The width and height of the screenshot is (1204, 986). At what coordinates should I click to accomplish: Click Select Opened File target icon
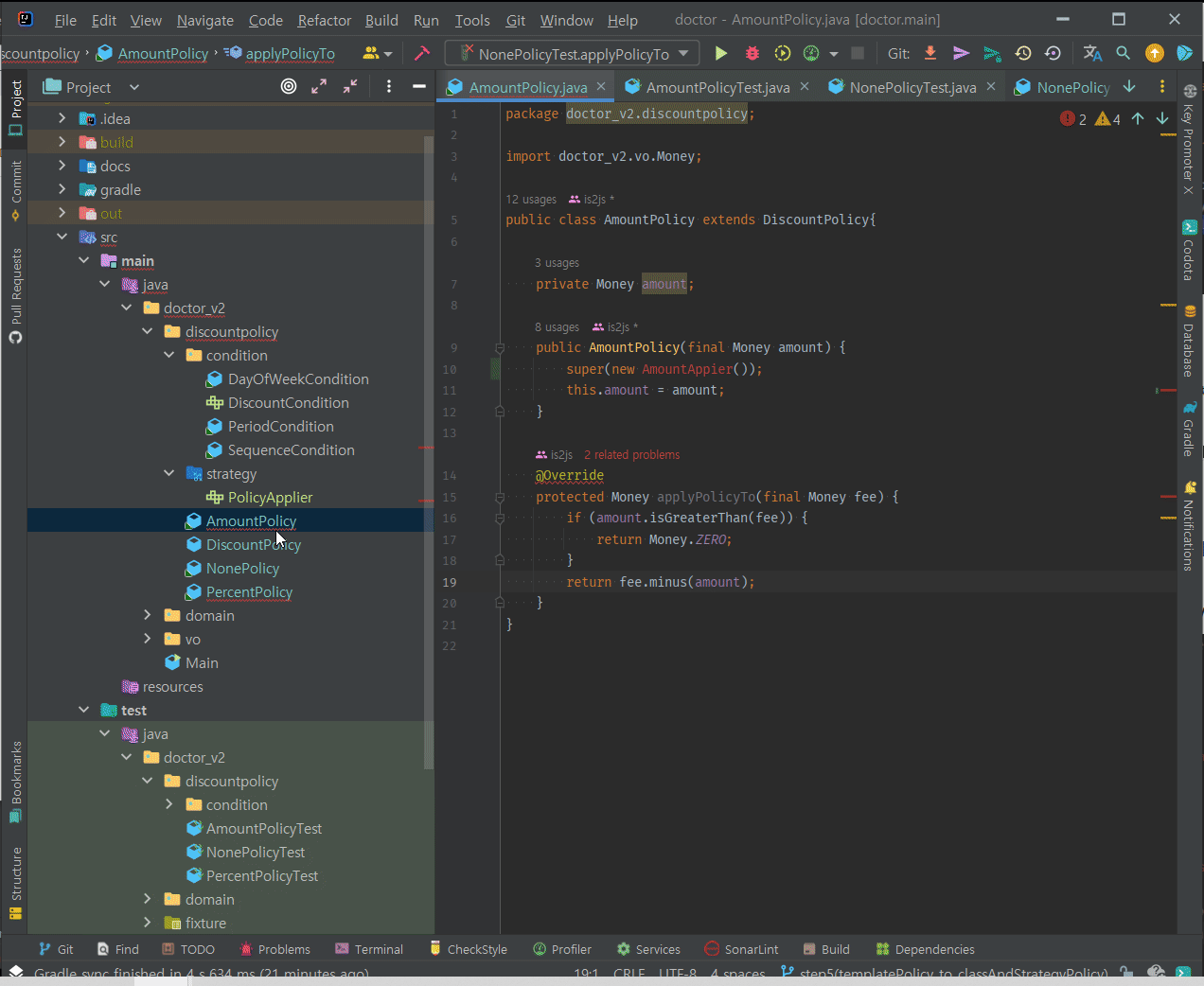tap(289, 87)
